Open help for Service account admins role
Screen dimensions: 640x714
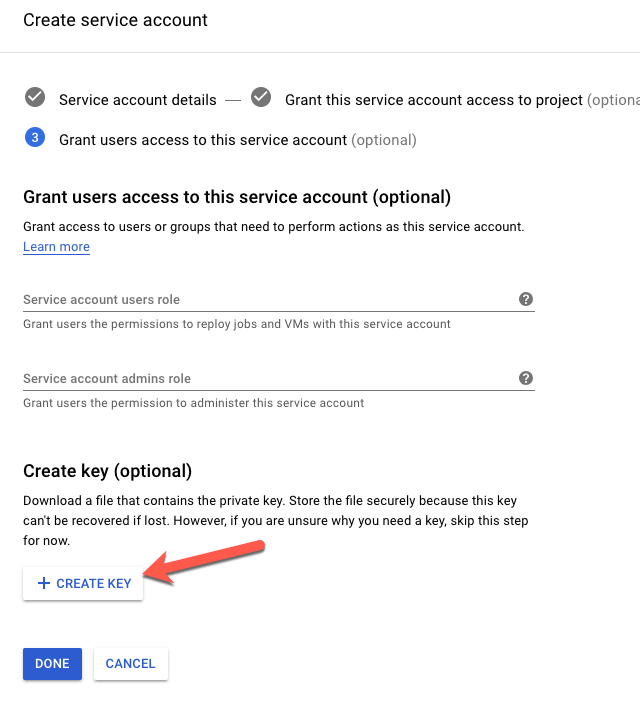tap(526, 378)
